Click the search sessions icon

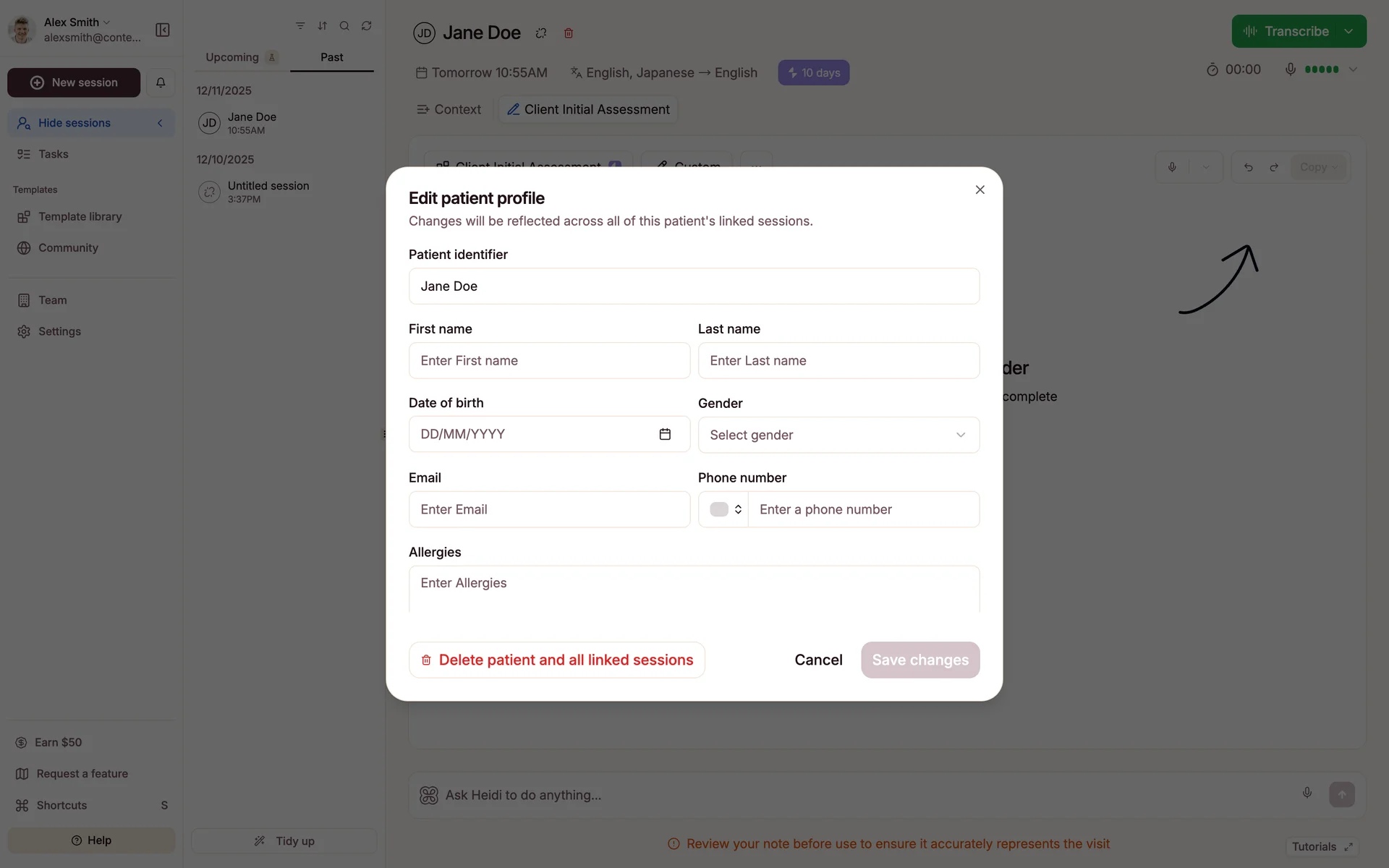[x=344, y=26]
